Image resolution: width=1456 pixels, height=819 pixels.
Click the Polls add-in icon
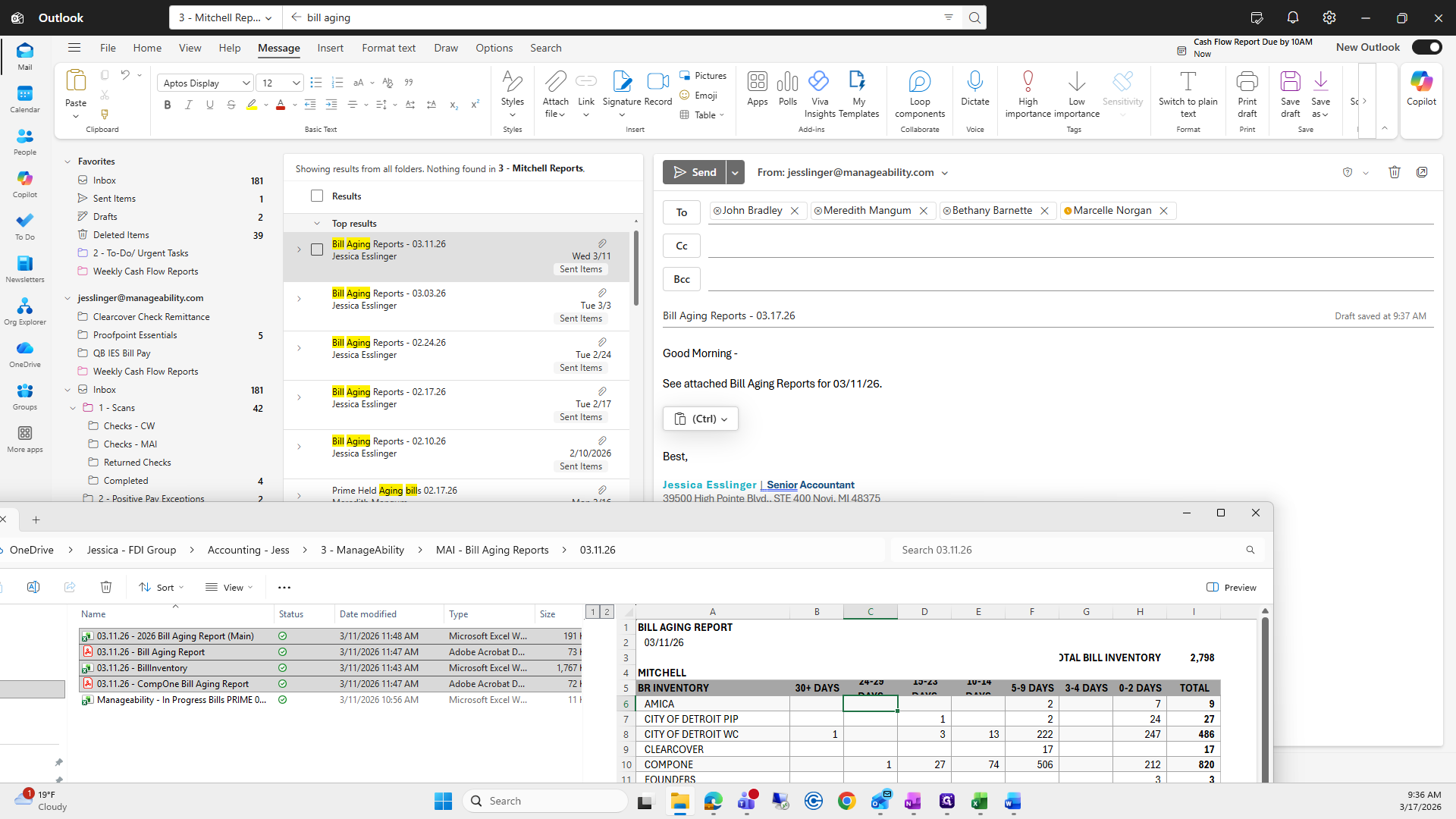point(787,82)
